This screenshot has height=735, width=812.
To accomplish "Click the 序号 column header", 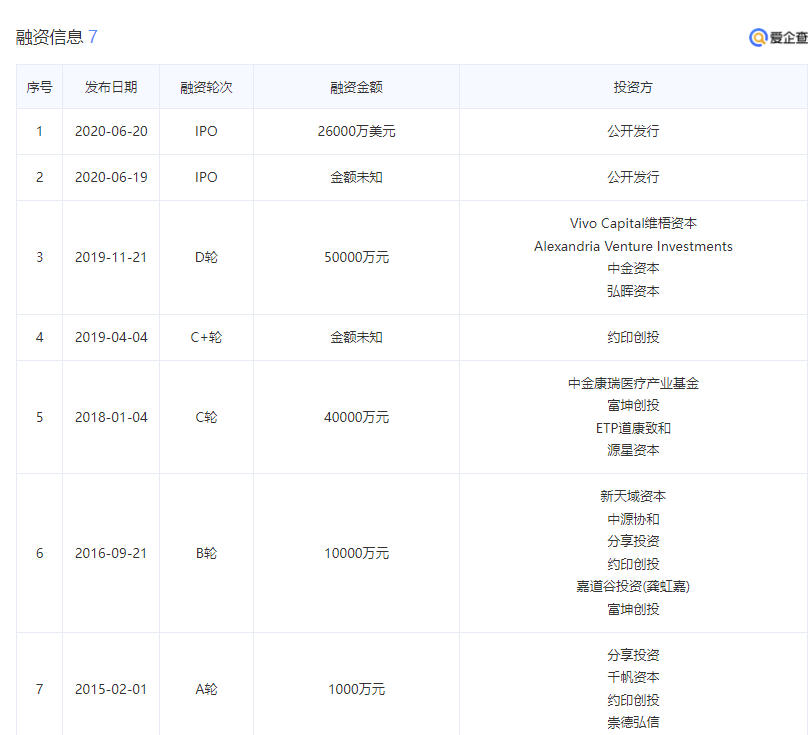I will click(39, 87).
